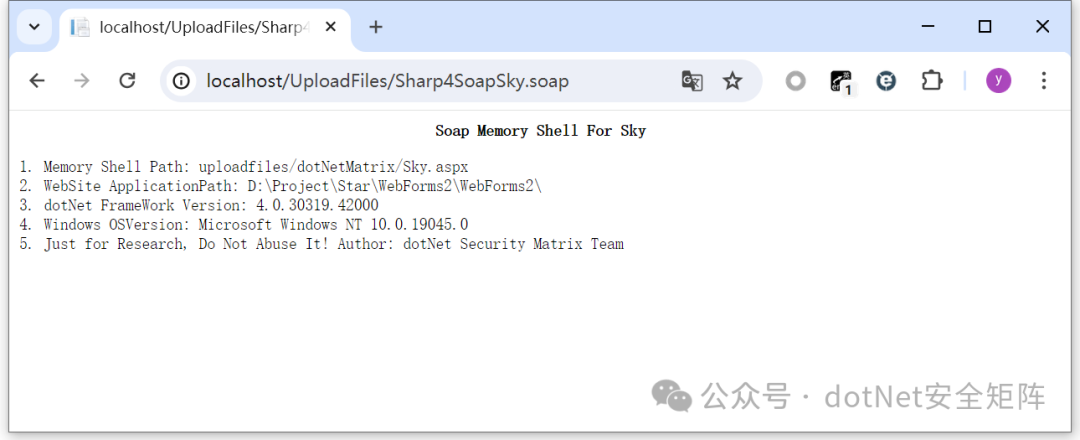1080x440 pixels.
Task: Click the gray ring extension icon
Action: 795,81
